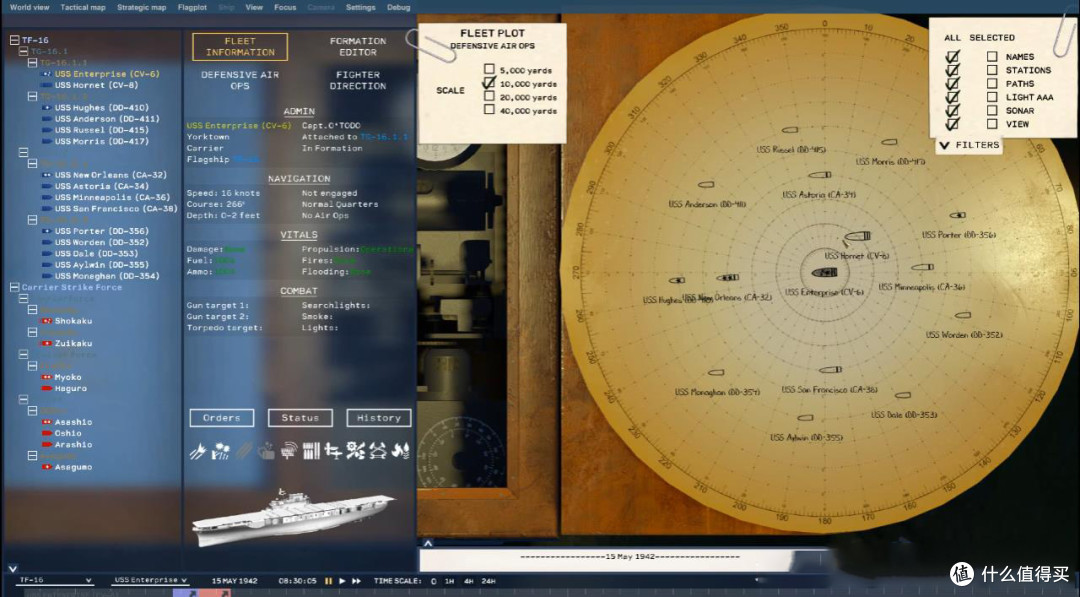Image resolution: width=1080 pixels, height=597 pixels.
Task: Switch to Defensive Air Ops tab
Action: tap(240, 81)
